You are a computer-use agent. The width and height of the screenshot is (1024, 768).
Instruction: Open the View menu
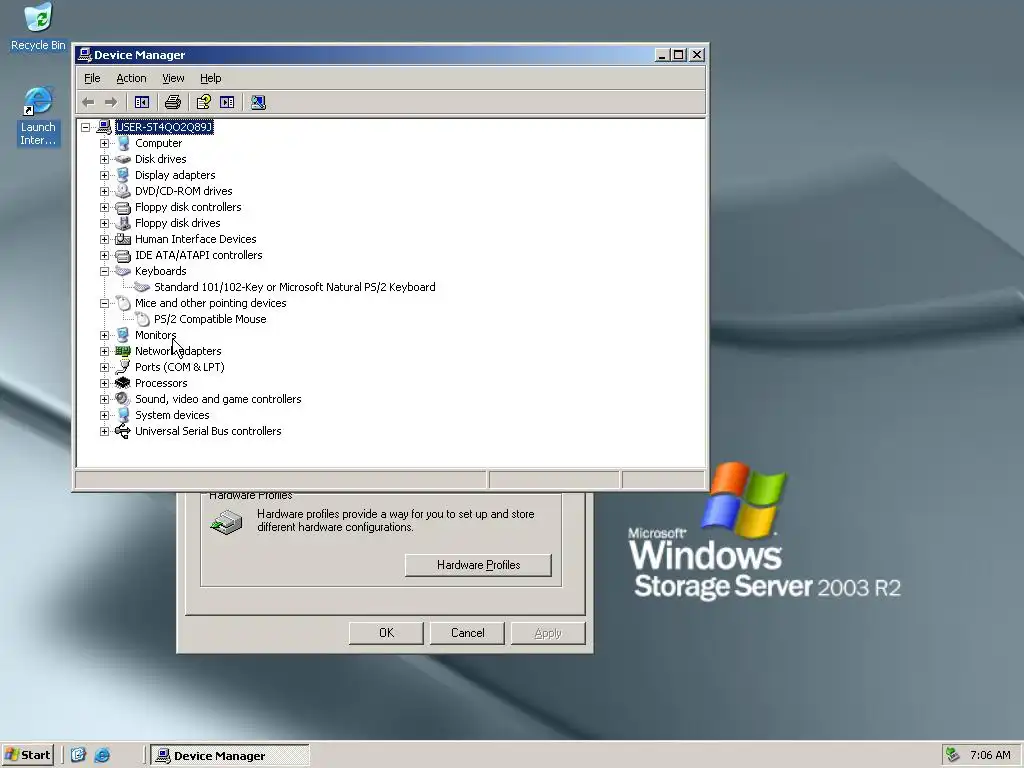click(173, 78)
